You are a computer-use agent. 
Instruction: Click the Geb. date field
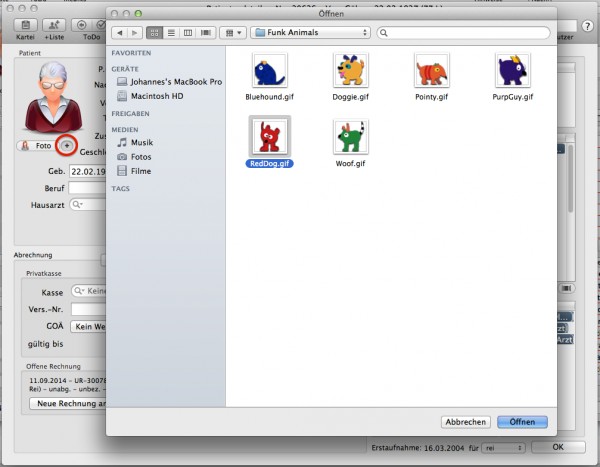click(x=88, y=171)
